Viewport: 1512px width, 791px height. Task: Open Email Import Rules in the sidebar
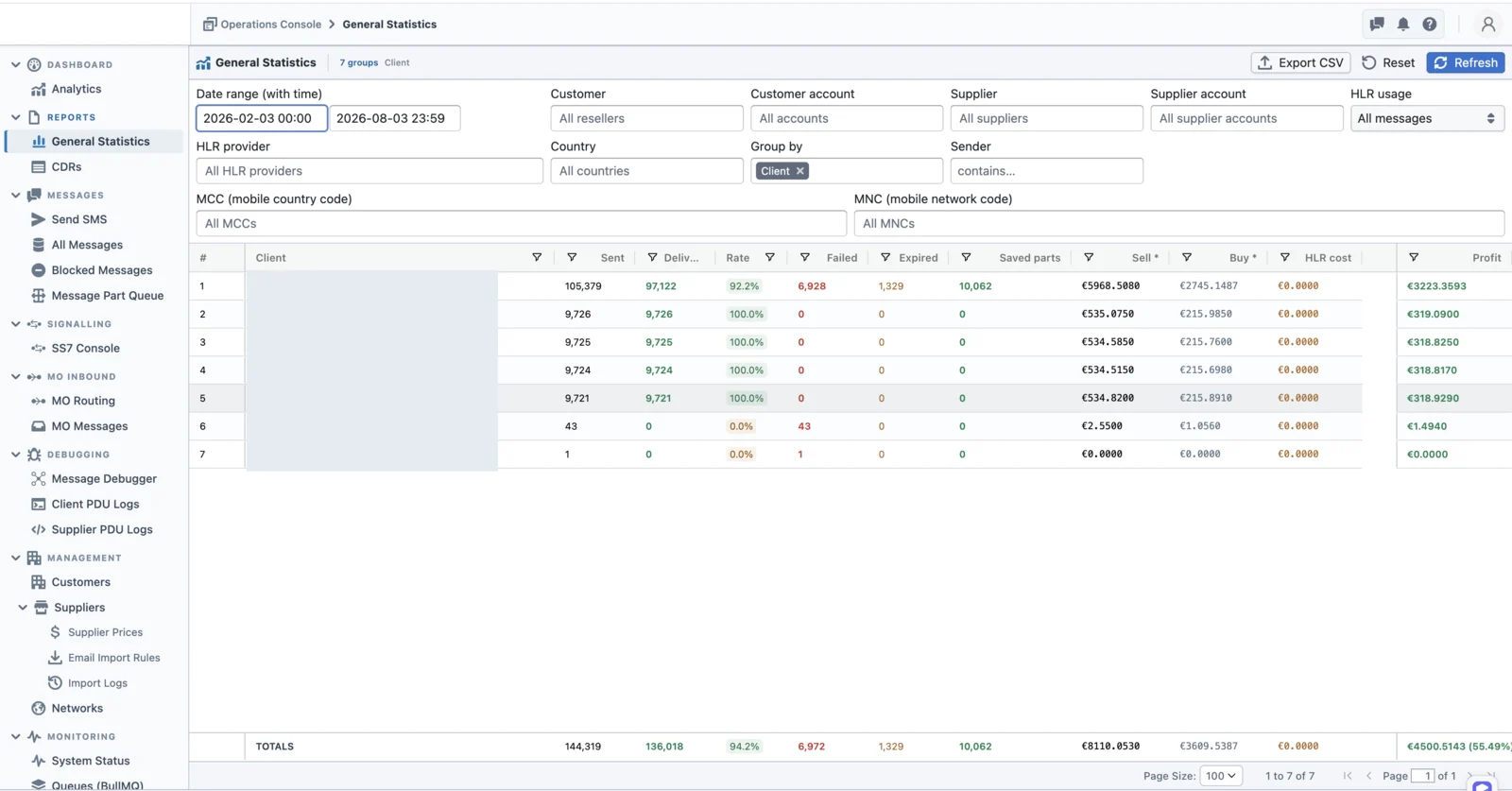coord(113,658)
